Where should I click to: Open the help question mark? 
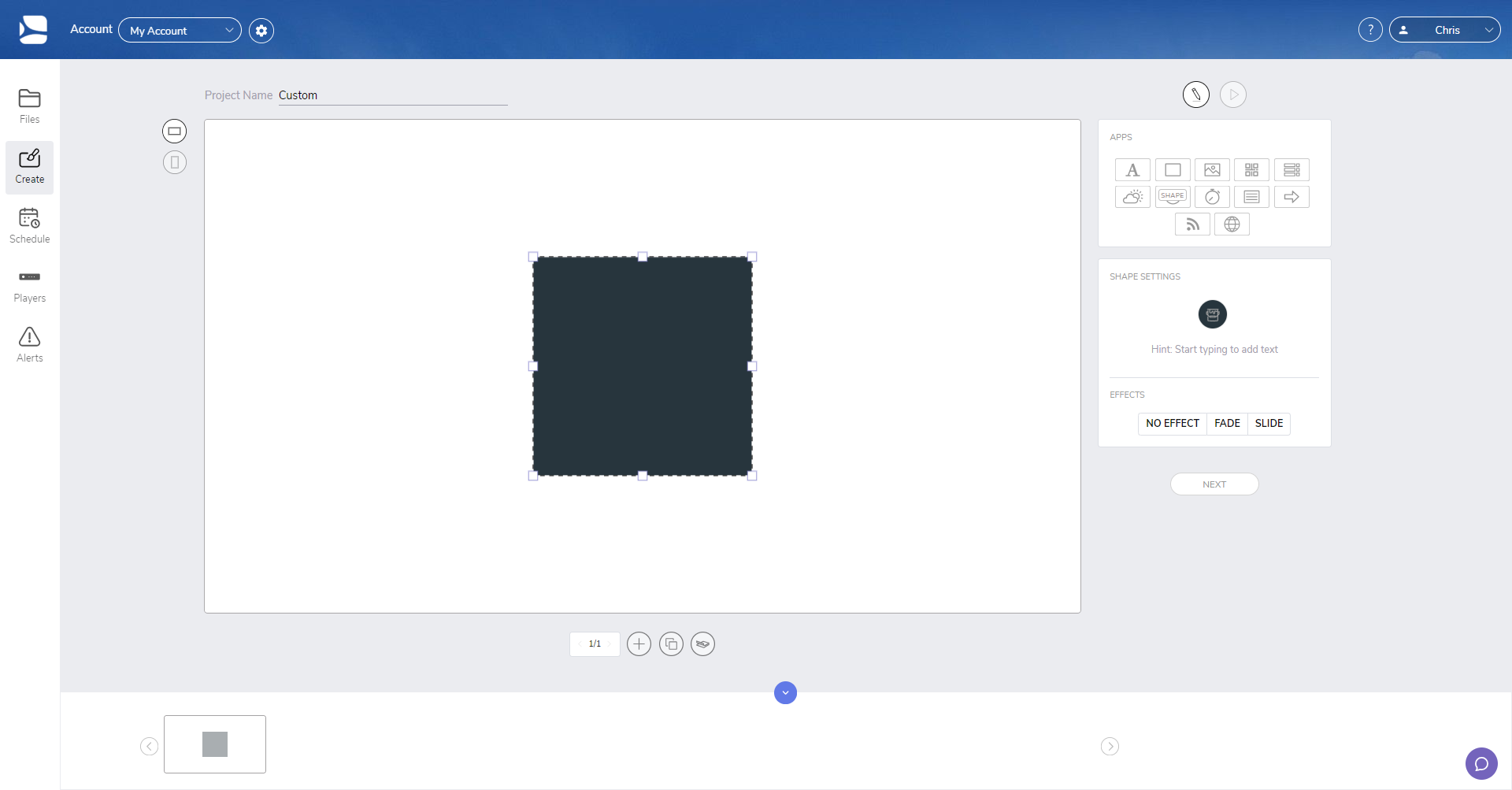click(1370, 30)
